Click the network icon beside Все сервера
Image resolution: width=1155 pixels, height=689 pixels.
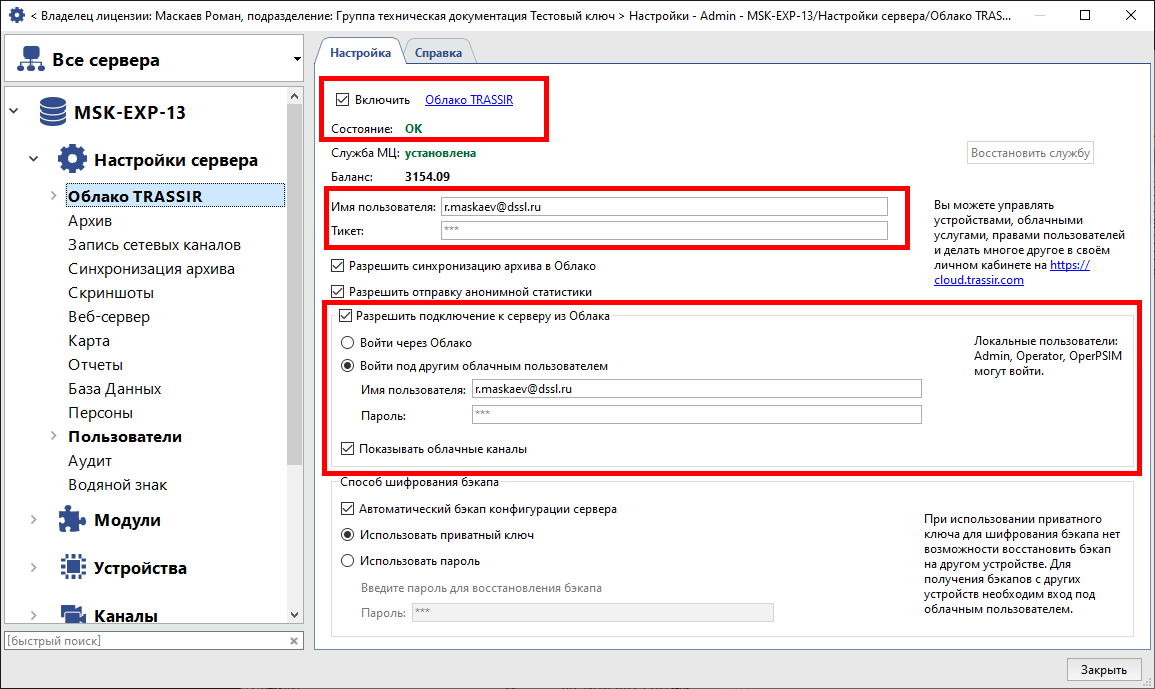click(31, 59)
